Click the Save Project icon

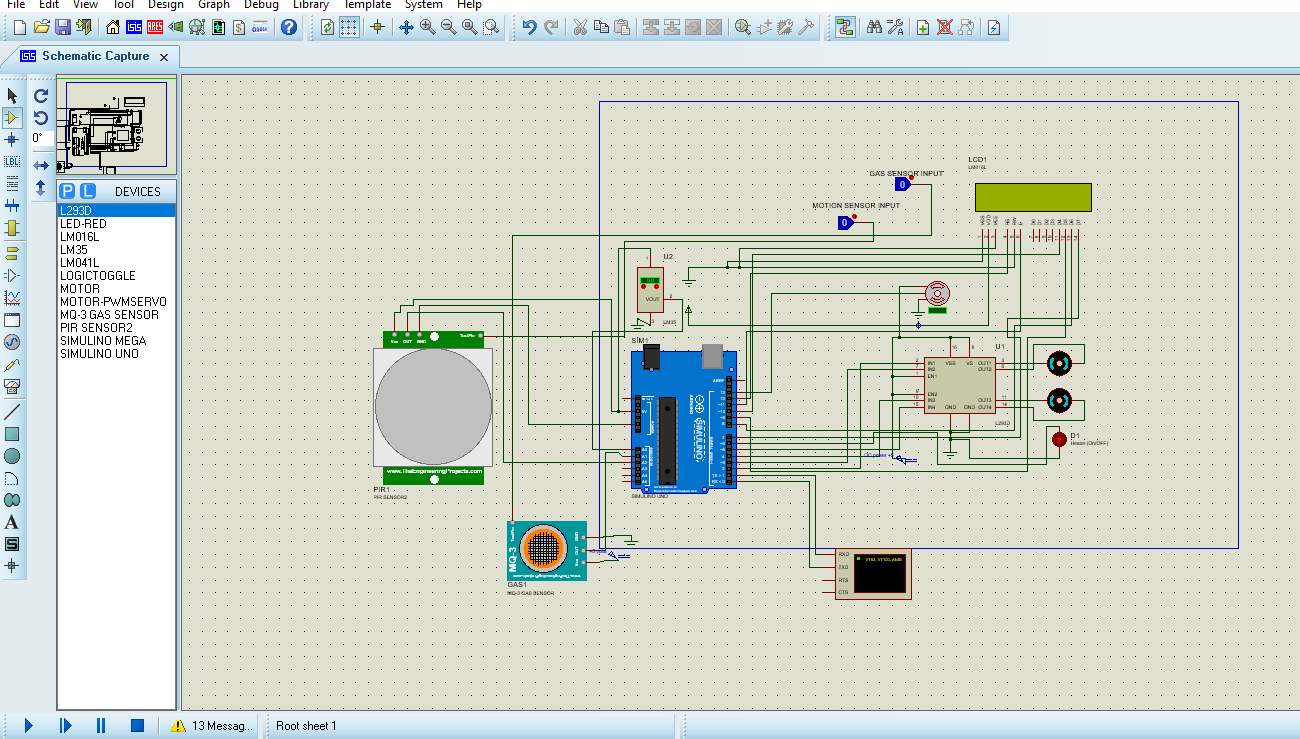(x=63, y=27)
